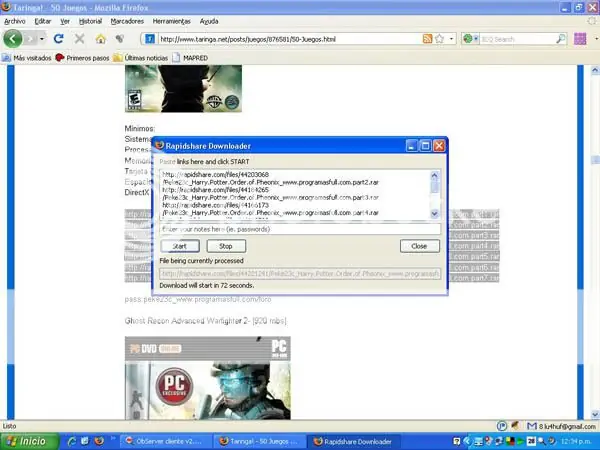Open the address bar history dropdown
600x450 pixels.
point(451,39)
